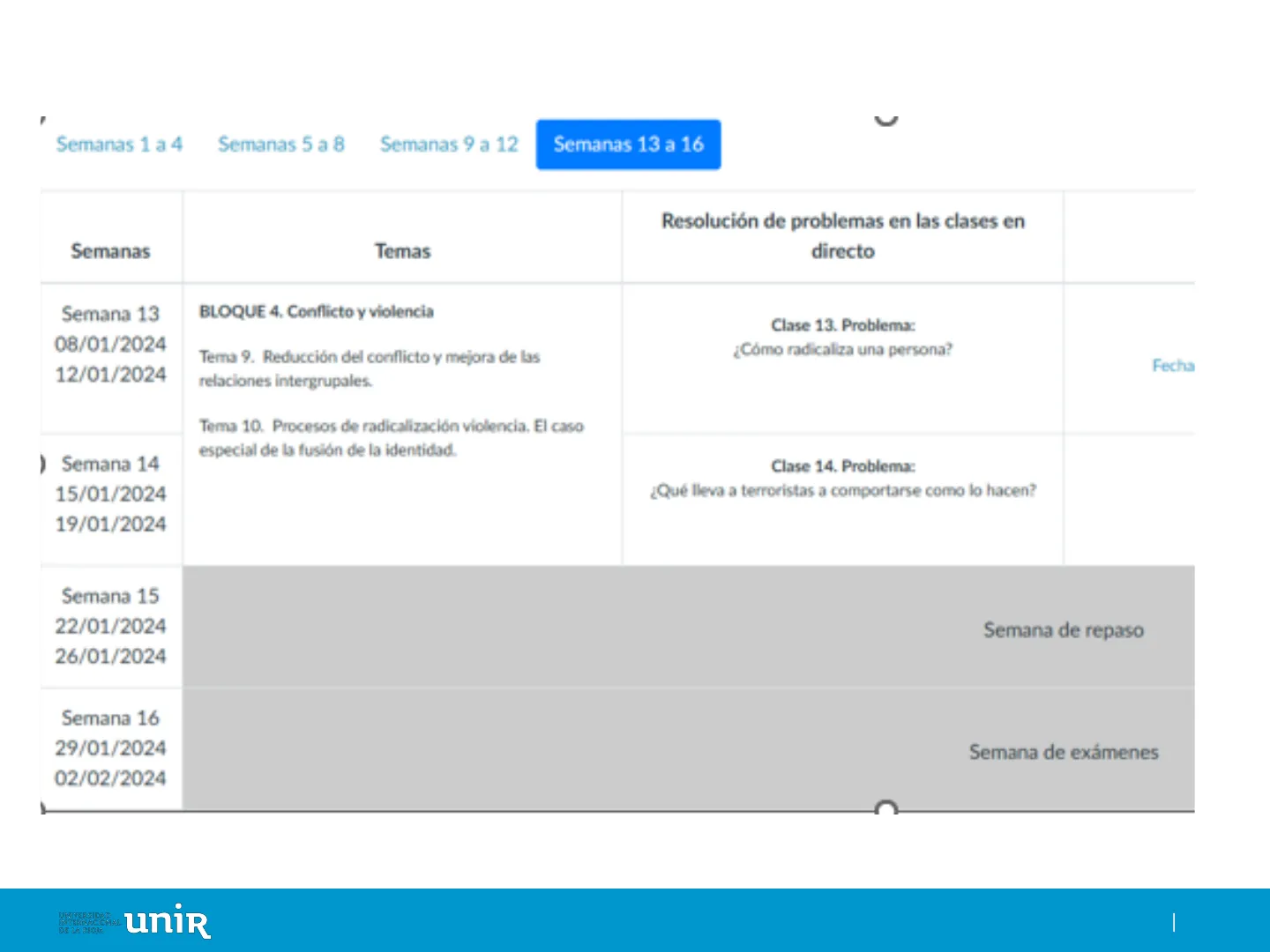Click the top center image handle
This screenshot has width=1270, height=952.
[885, 119]
